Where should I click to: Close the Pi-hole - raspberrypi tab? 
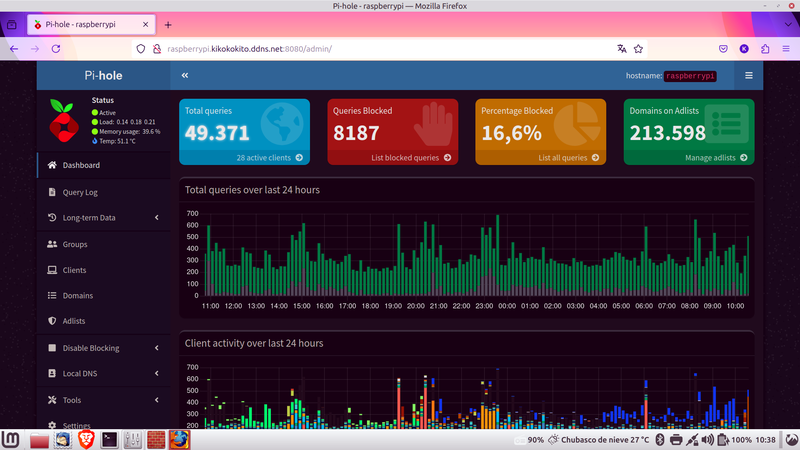coord(145,24)
